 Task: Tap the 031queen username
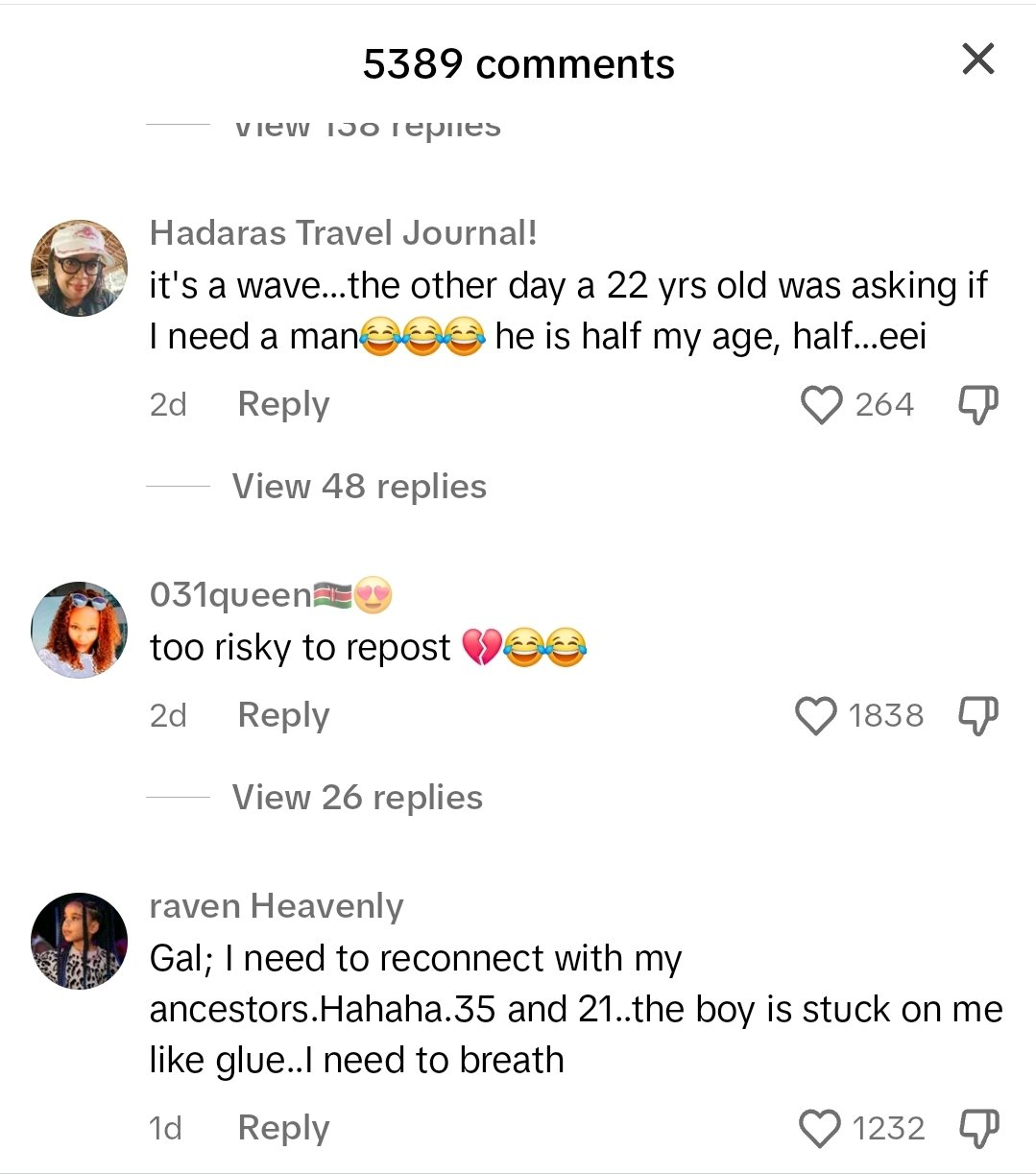[230, 596]
